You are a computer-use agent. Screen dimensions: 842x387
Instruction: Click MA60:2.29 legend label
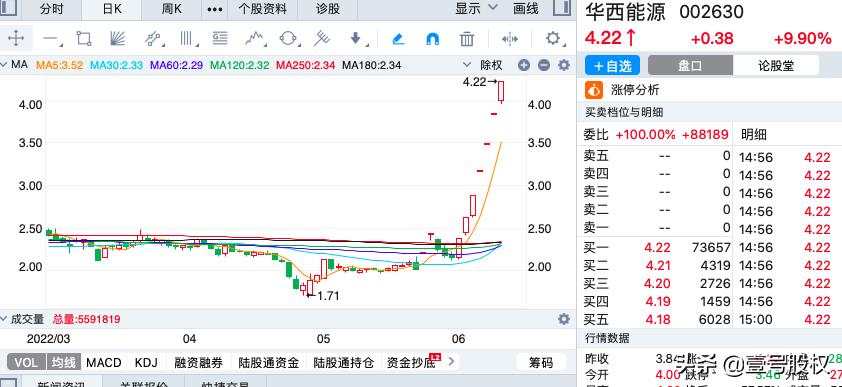176,65
